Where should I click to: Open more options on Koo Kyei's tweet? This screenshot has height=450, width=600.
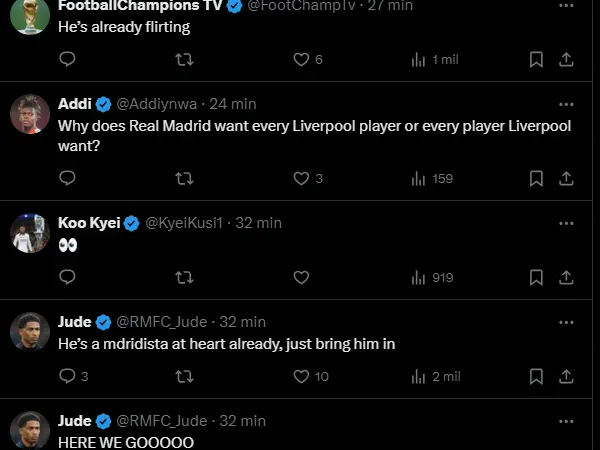tap(566, 223)
